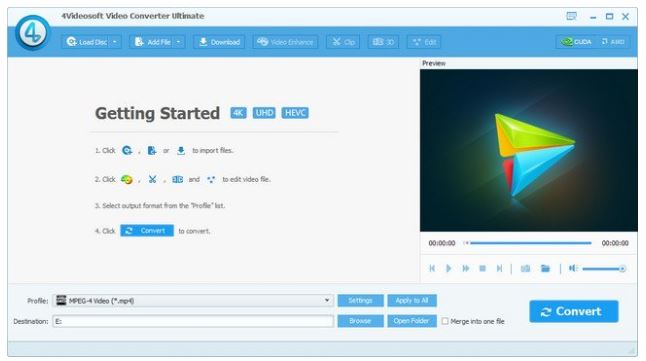
Task: Click the small Convert button in step 4
Action: point(147,231)
